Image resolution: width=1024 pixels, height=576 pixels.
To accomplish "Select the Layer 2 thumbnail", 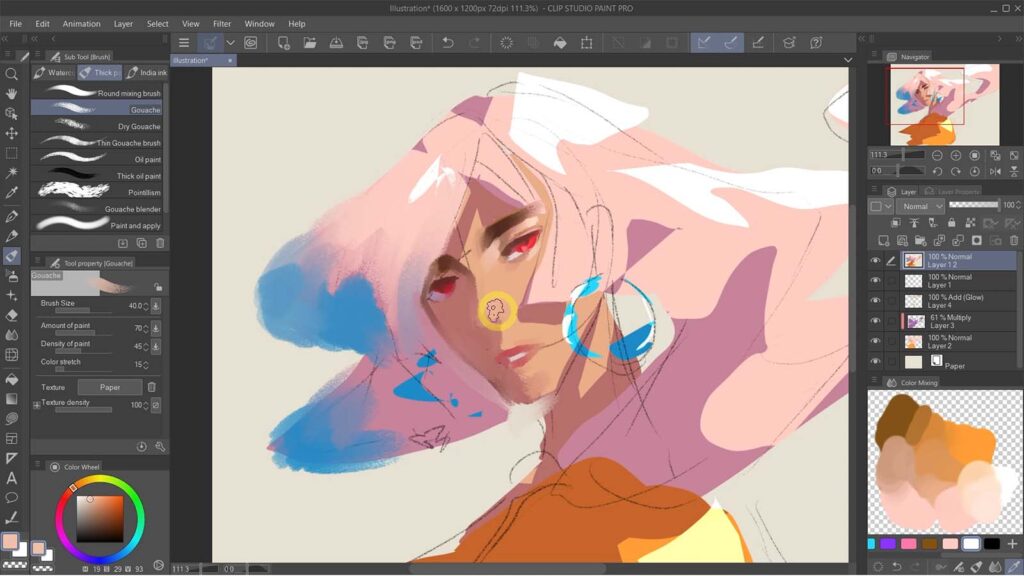I will point(913,341).
